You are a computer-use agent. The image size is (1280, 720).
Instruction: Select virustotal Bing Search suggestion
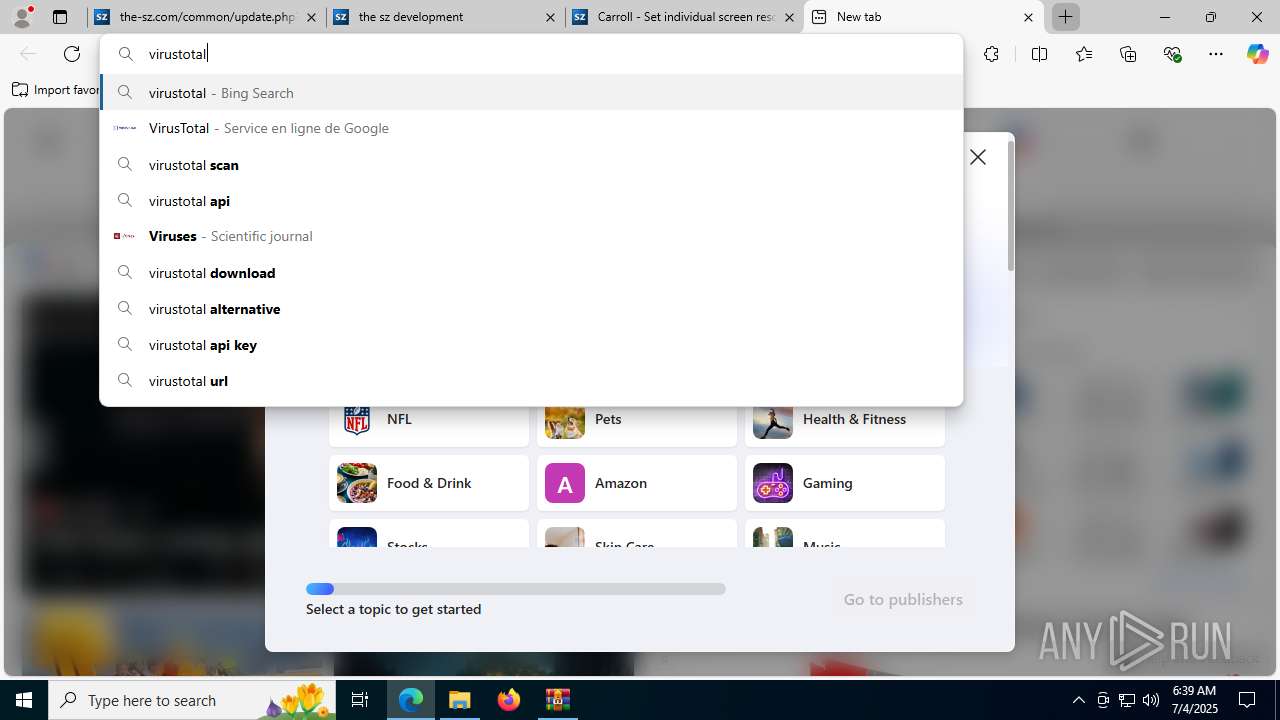[x=531, y=93]
